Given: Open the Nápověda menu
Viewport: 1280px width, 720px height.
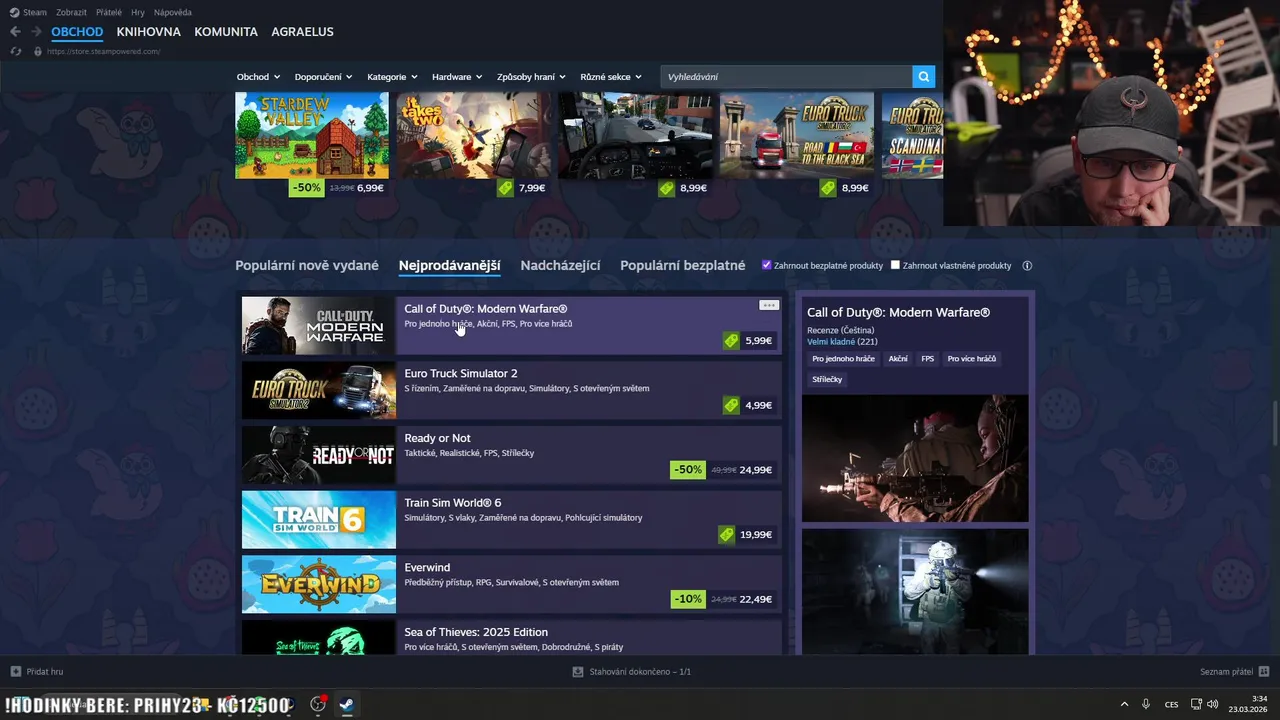Looking at the screenshot, I should pyautogui.click(x=173, y=12).
